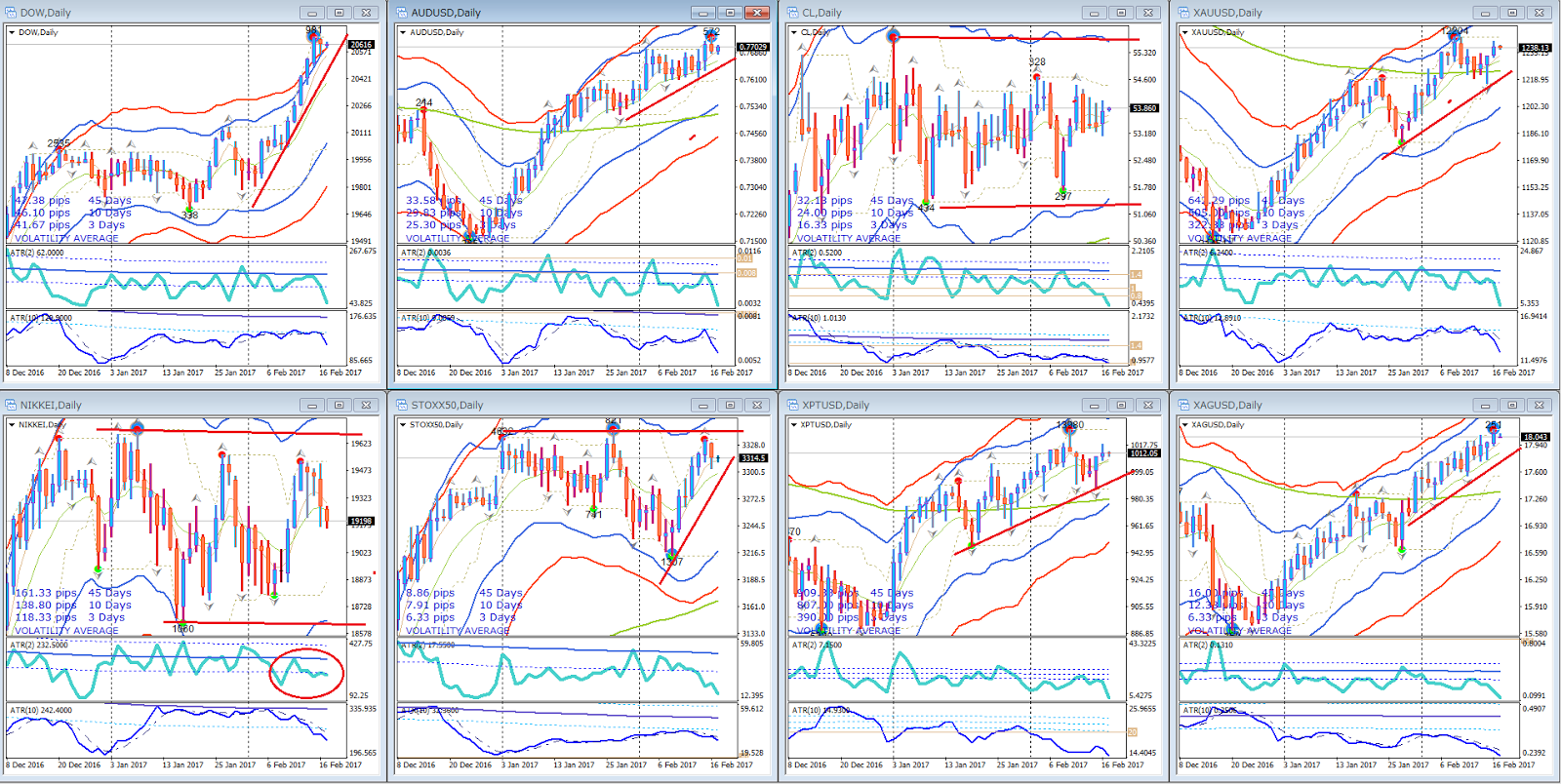Click the STOXX50,Daily window chart icon
Image resolution: width=1561 pixels, height=784 pixels.
(x=402, y=405)
